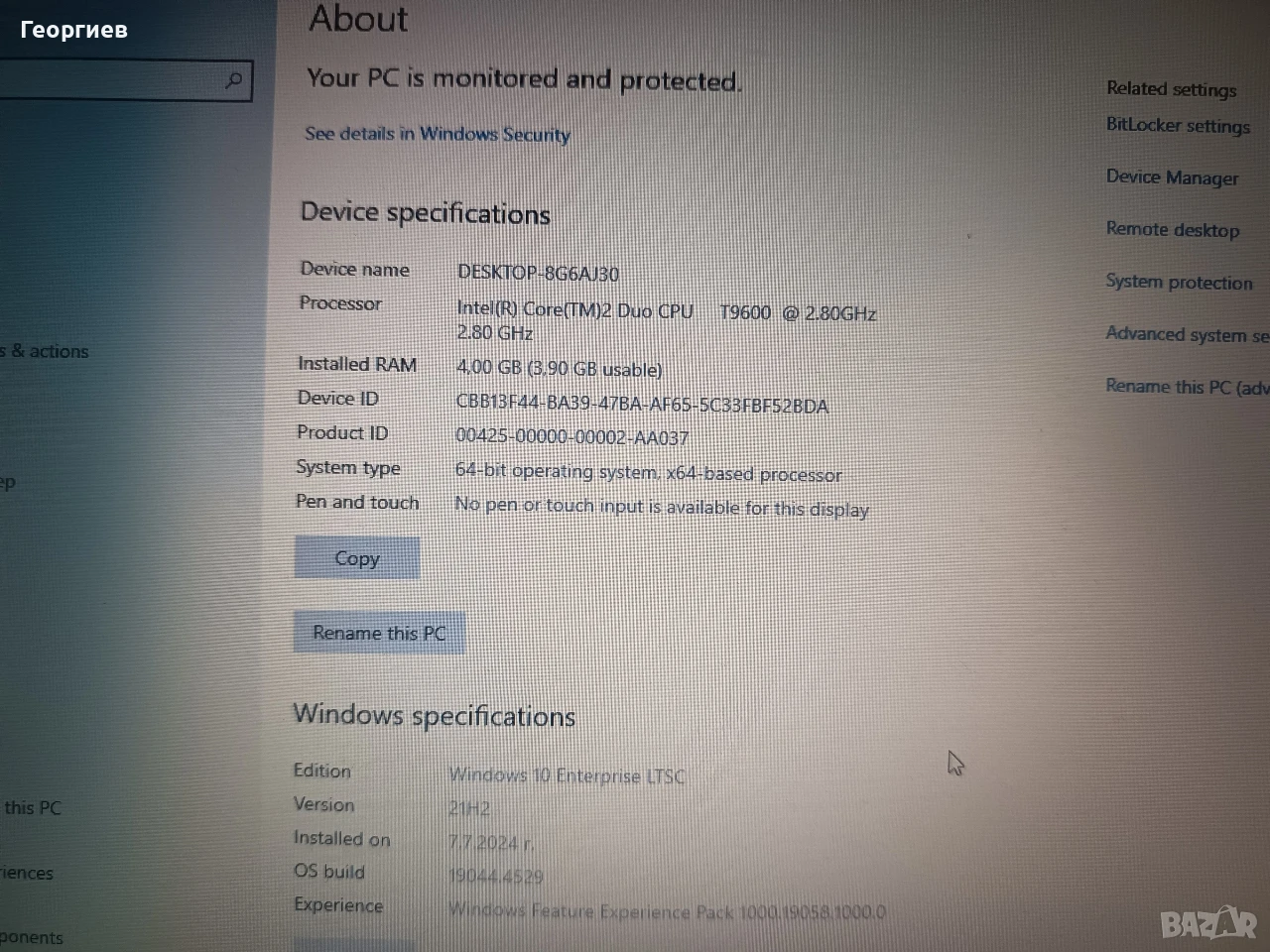
Task: Open Device Manager link
Action: tap(1172, 178)
